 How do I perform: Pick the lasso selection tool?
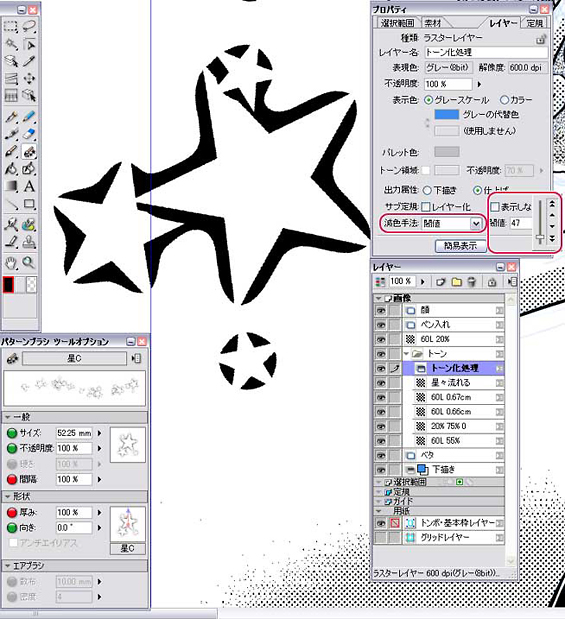(x=29, y=27)
